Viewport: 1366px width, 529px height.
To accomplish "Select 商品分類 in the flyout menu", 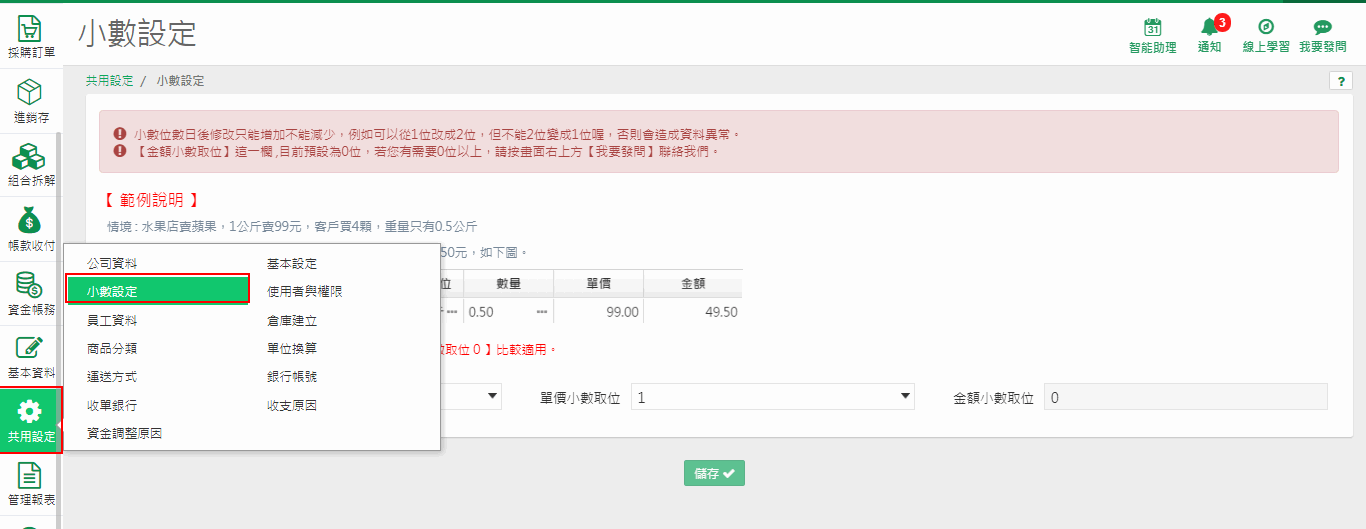I will [112, 348].
